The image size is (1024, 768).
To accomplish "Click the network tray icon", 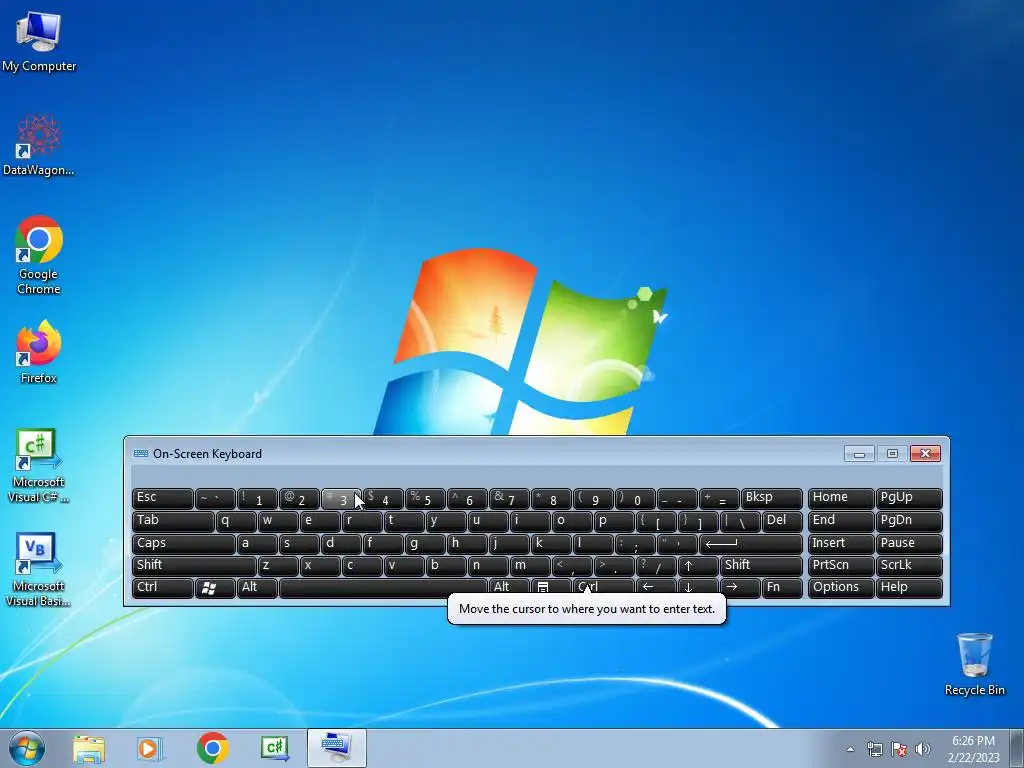I will (874, 749).
